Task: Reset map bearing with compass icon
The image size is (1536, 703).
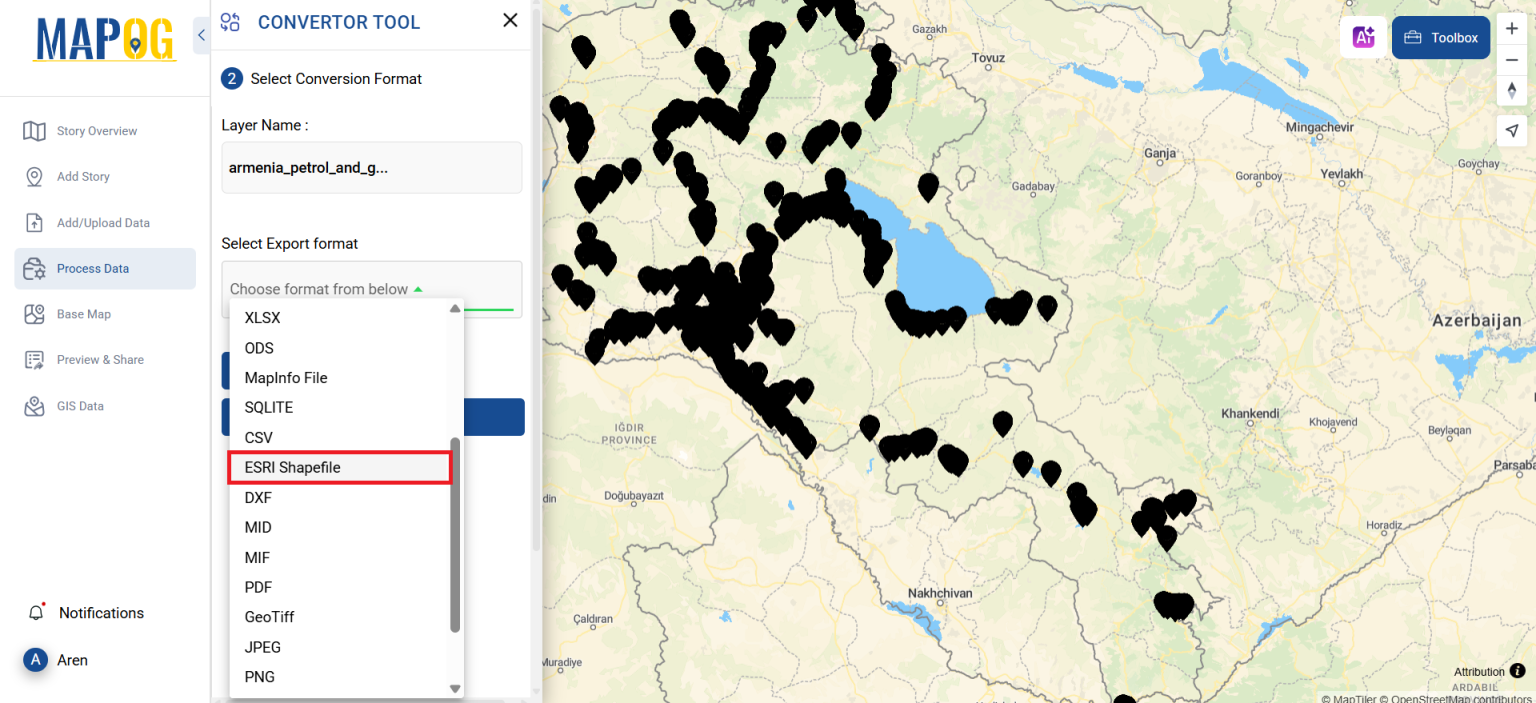Action: click(x=1512, y=90)
